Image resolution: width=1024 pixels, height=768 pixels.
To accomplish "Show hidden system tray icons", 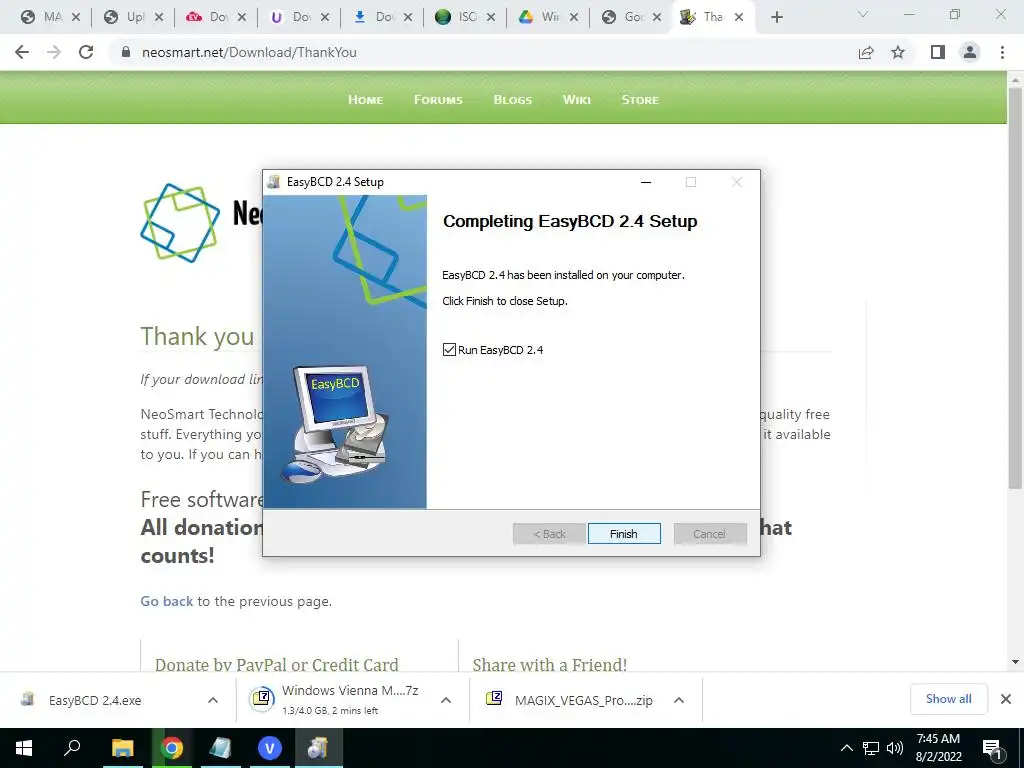I will pos(846,748).
